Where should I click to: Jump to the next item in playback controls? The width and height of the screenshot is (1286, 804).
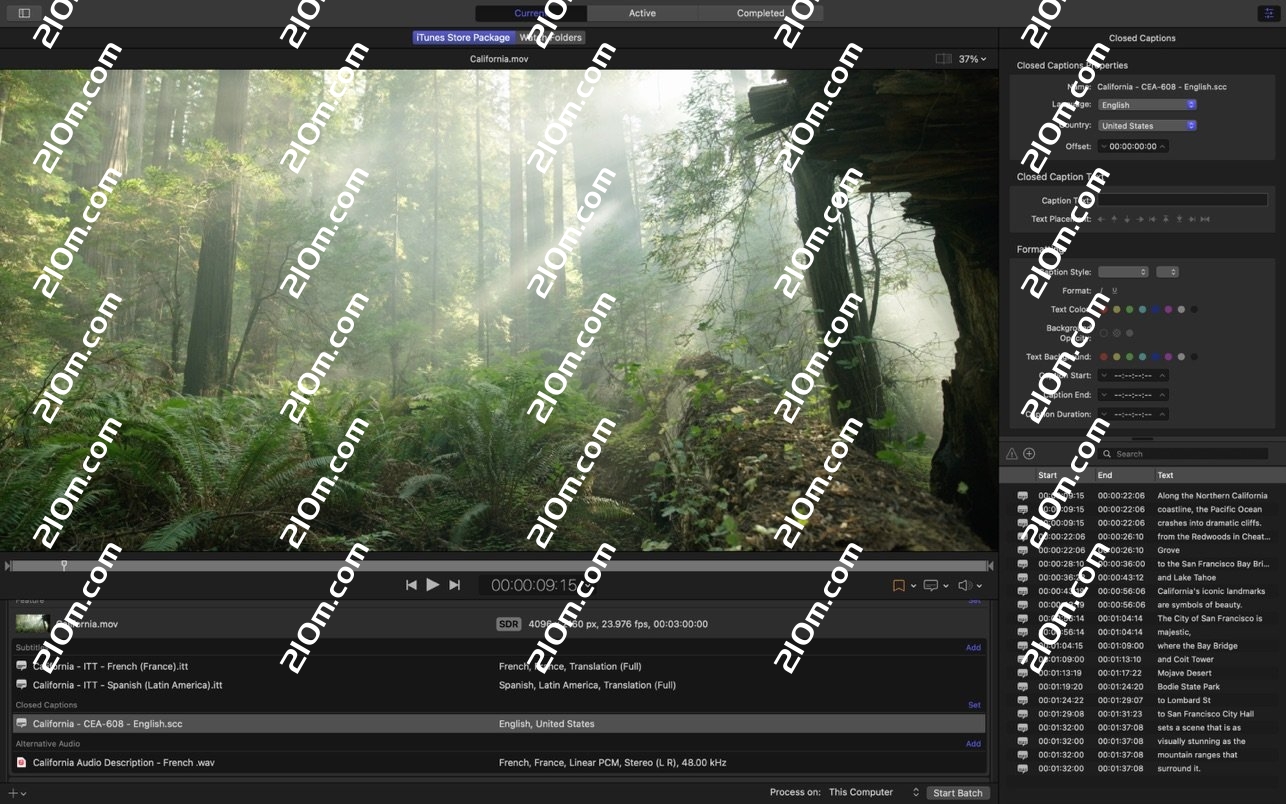[455, 585]
